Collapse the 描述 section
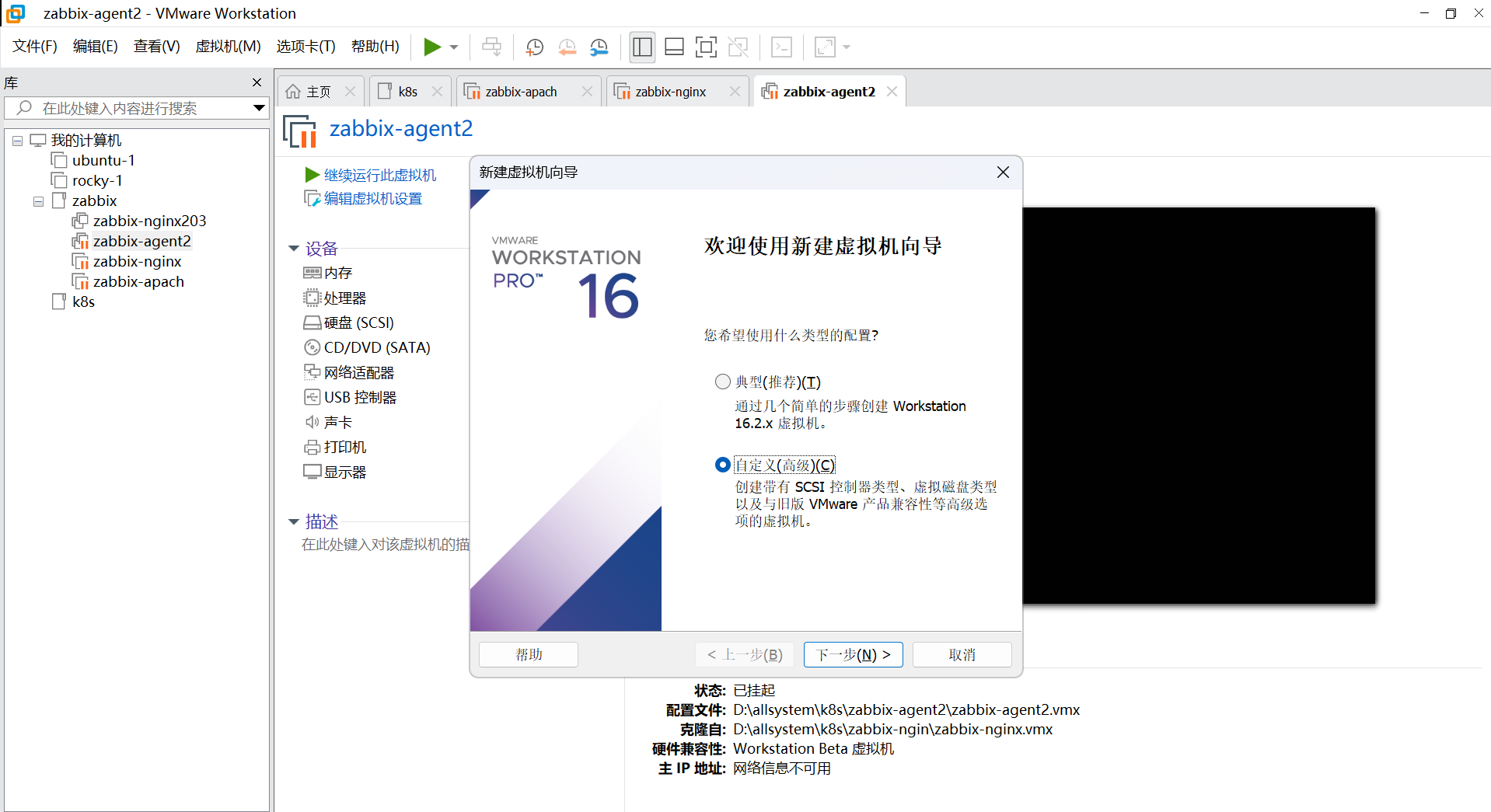This screenshot has height=812, width=1491. point(294,522)
